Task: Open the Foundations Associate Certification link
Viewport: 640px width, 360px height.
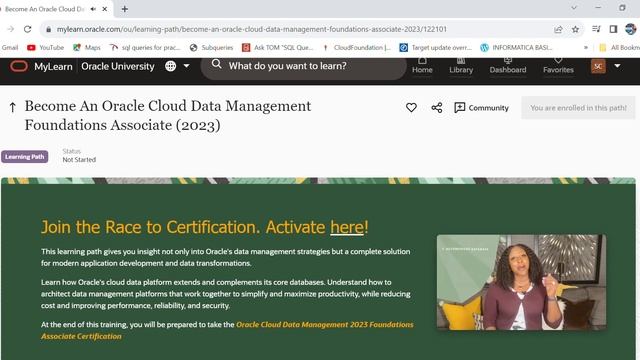Action: point(227,330)
